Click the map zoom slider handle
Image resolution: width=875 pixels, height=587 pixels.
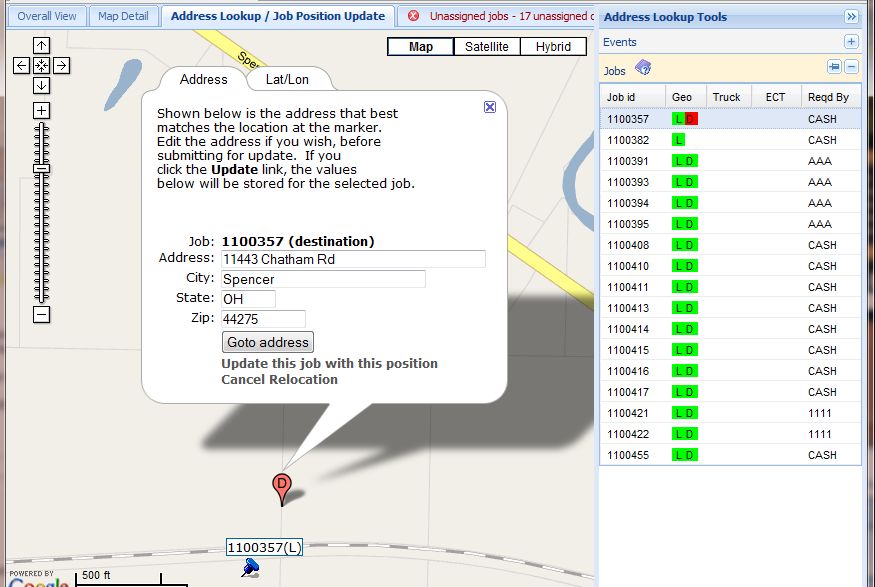coord(41,169)
